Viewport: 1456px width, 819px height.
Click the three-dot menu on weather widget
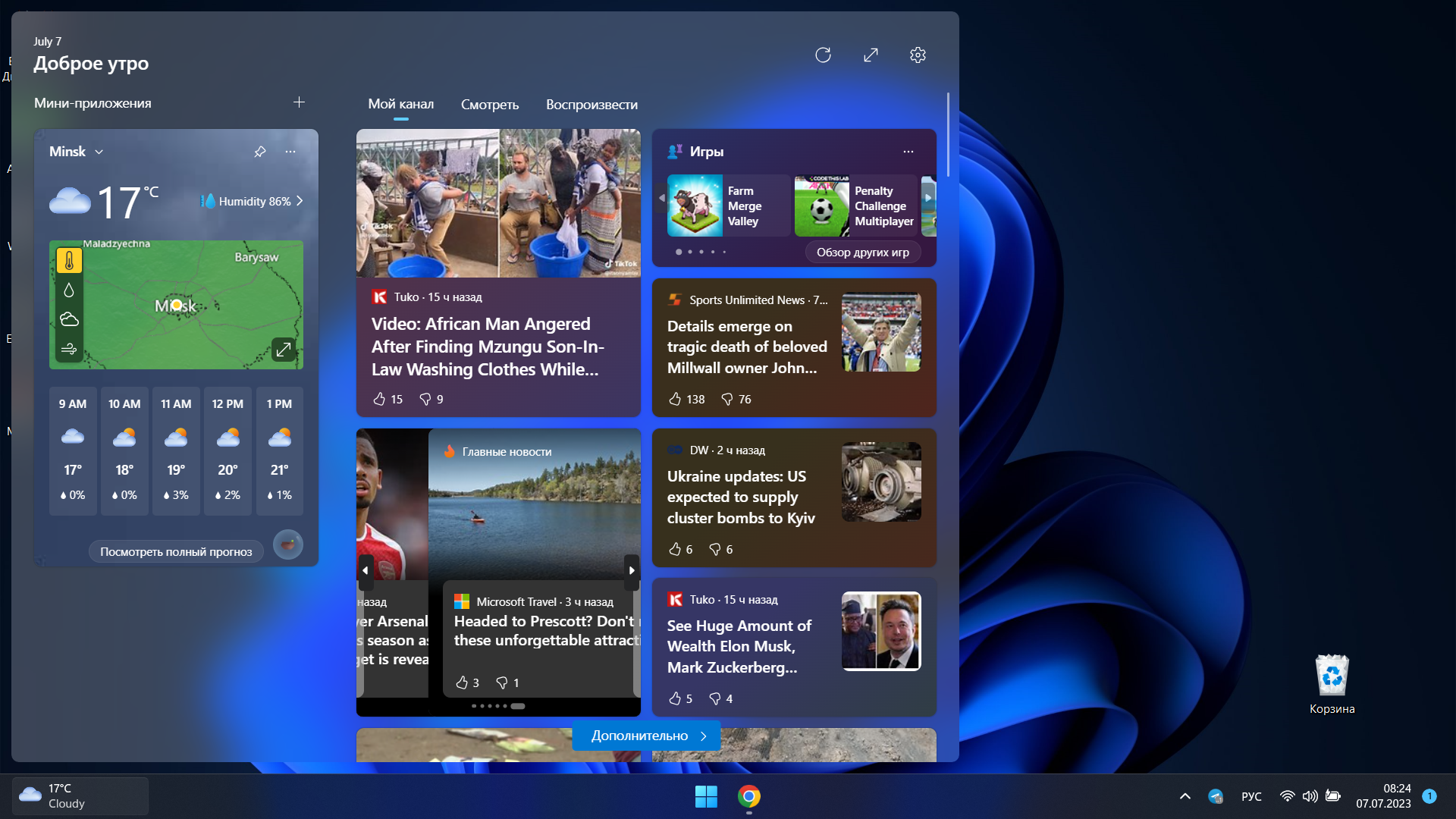[291, 152]
